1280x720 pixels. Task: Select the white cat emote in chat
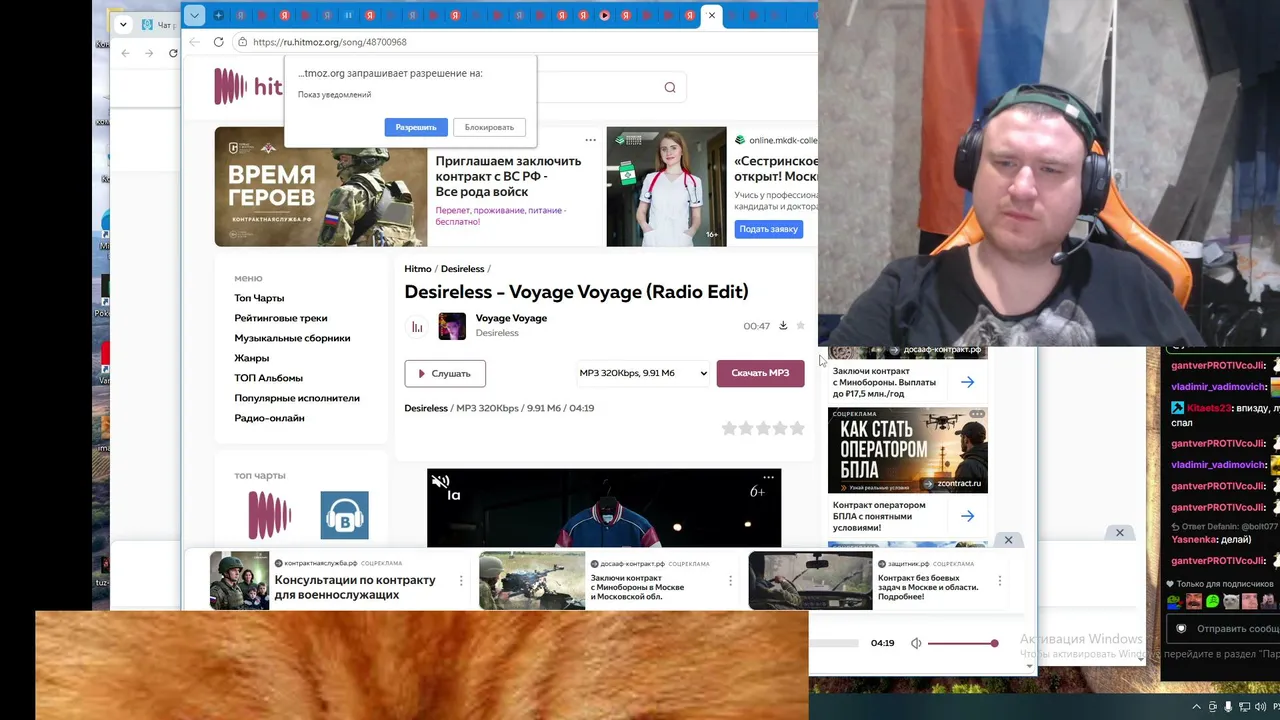pyautogui.click(x=1231, y=602)
